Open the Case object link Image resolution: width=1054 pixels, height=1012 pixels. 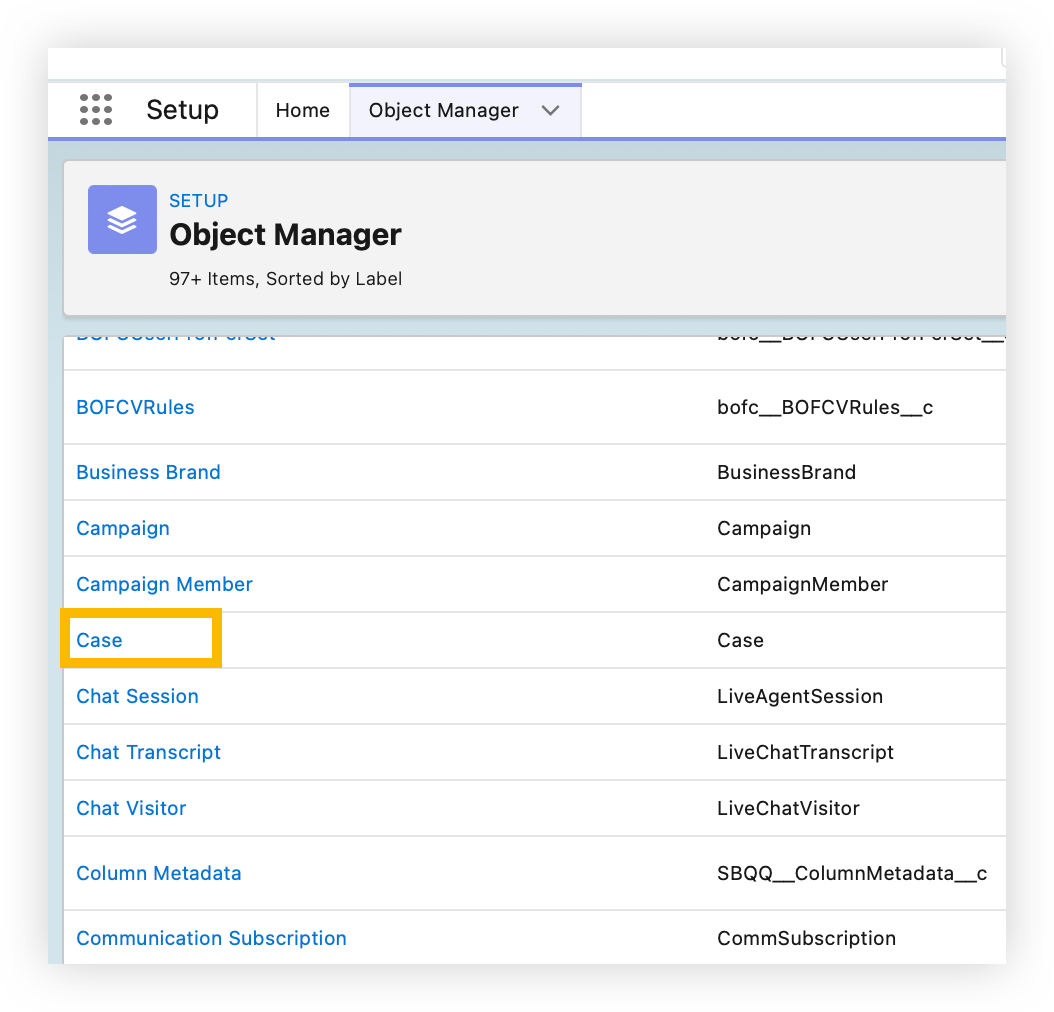point(100,640)
